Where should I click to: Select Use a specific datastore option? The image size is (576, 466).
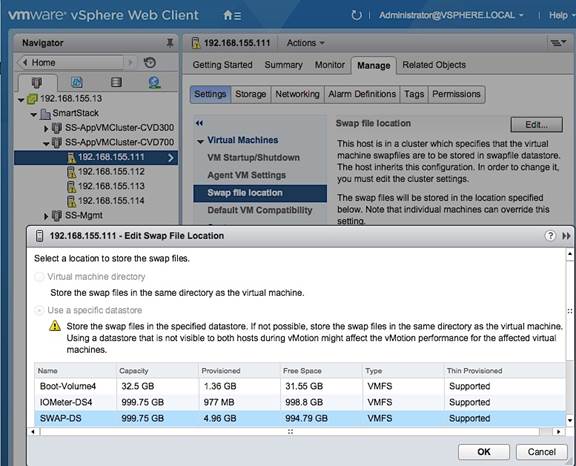click(x=39, y=310)
